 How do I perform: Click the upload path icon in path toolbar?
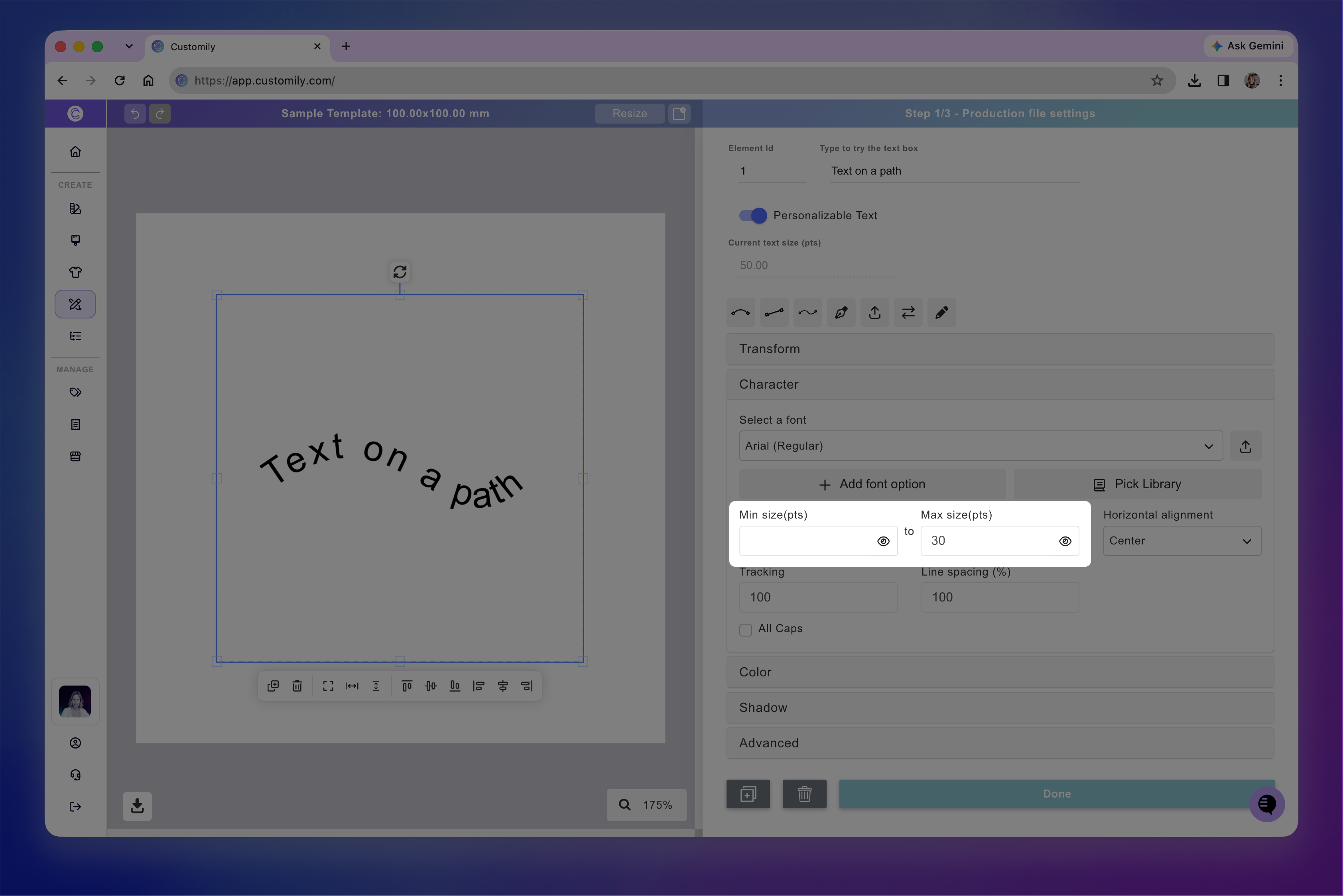pos(875,312)
